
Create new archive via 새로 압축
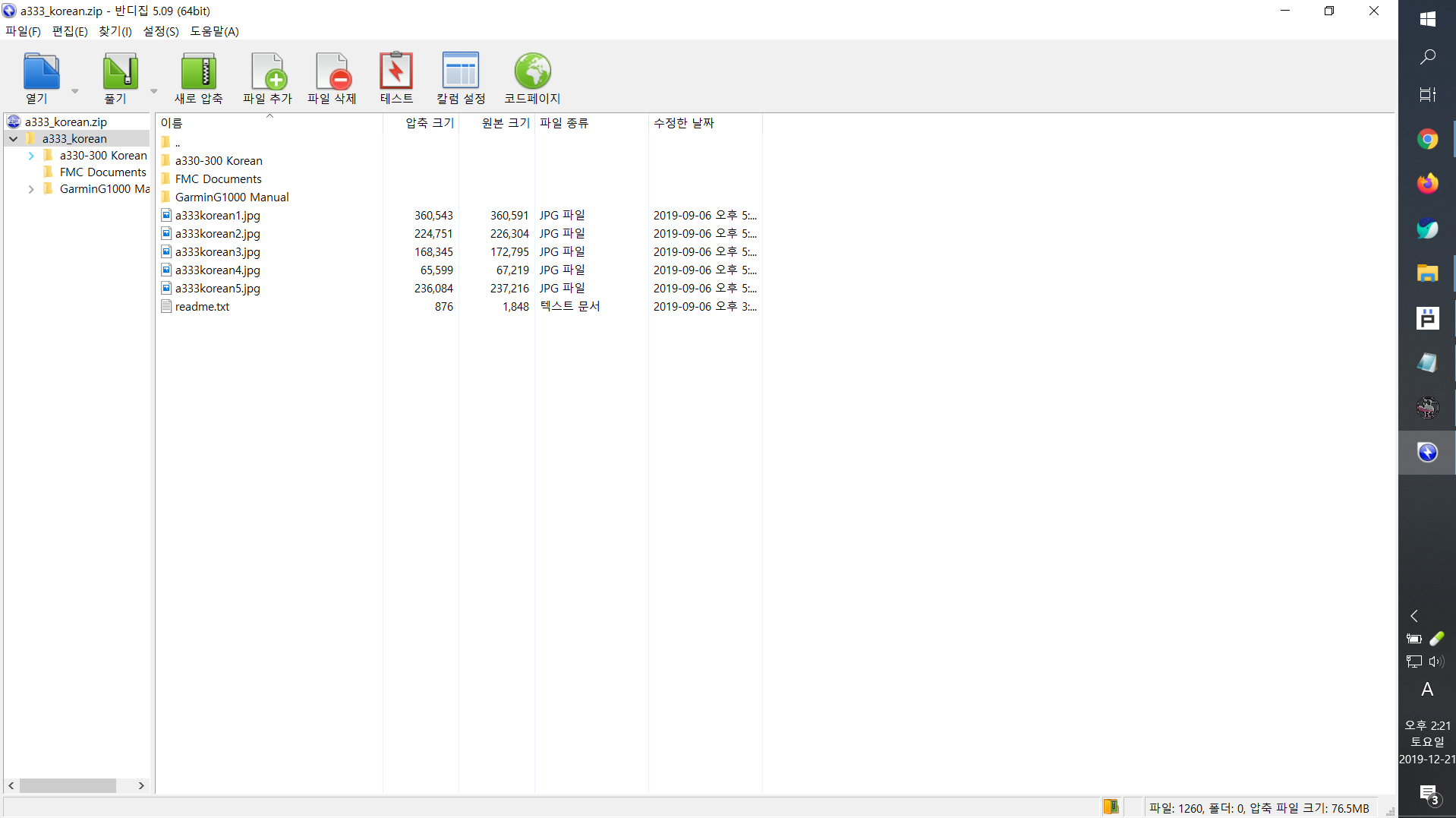point(198,77)
